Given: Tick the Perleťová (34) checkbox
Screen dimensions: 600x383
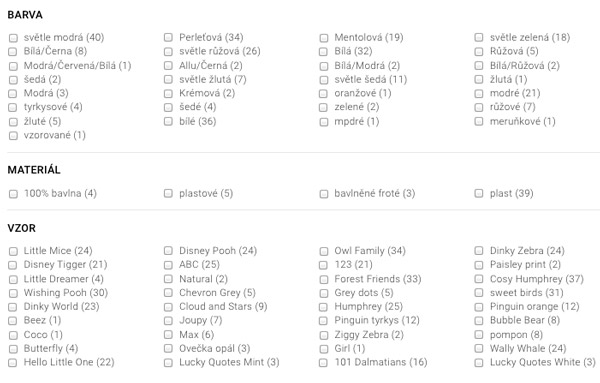Looking at the screenshot, I should point(168,37).
